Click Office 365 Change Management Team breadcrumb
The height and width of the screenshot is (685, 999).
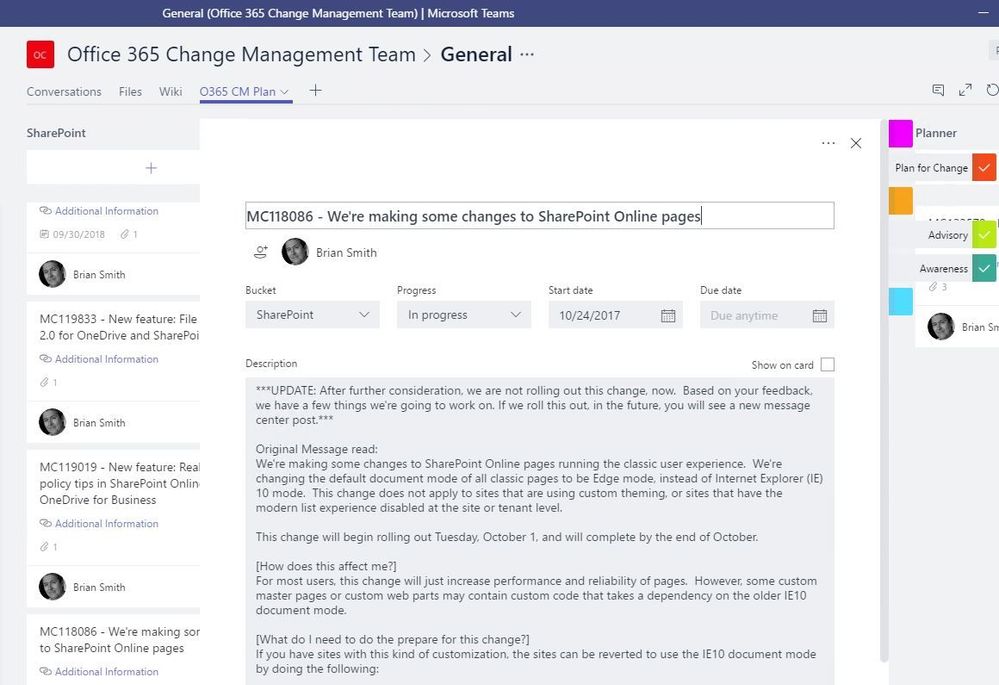coord(241,54)
